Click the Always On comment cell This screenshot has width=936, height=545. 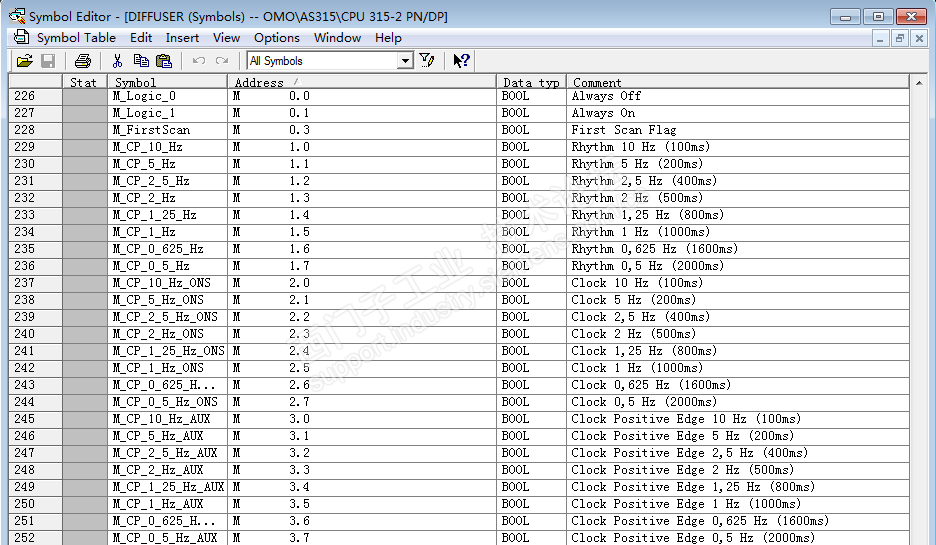click(738, 113)
